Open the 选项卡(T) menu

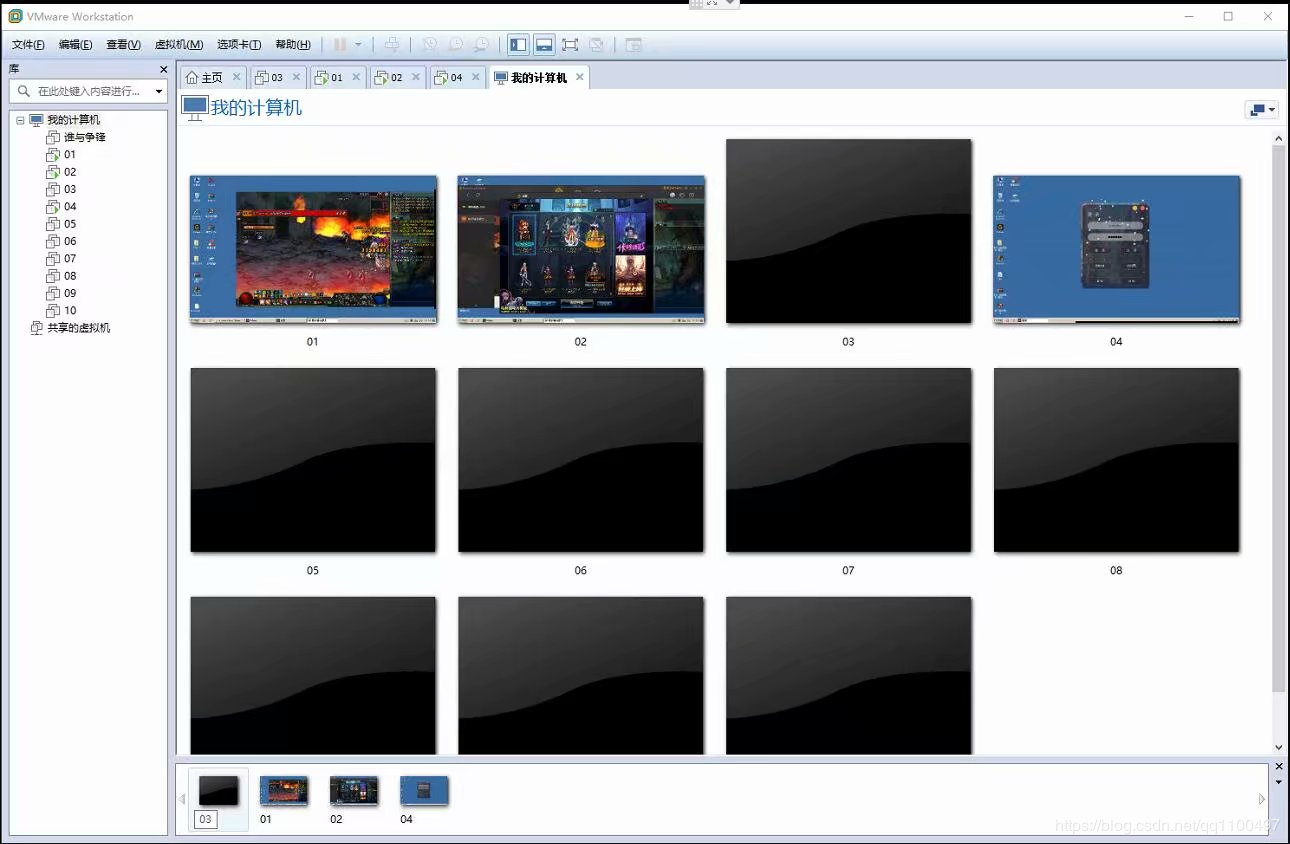(239, 45)
